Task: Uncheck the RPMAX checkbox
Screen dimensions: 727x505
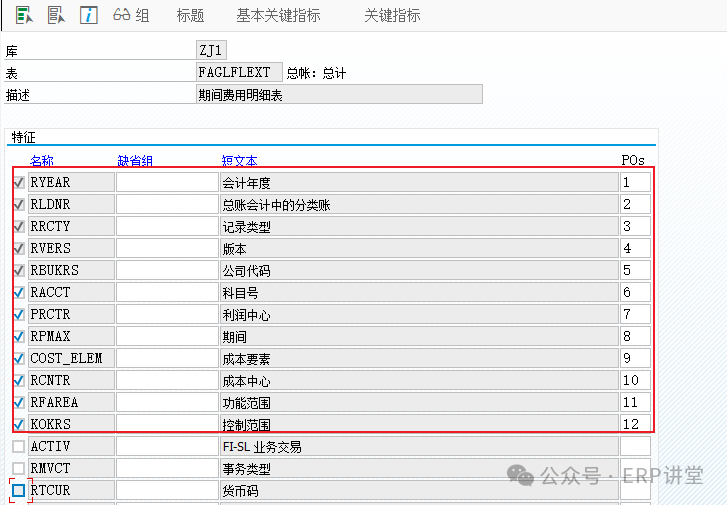Action: 19,336
